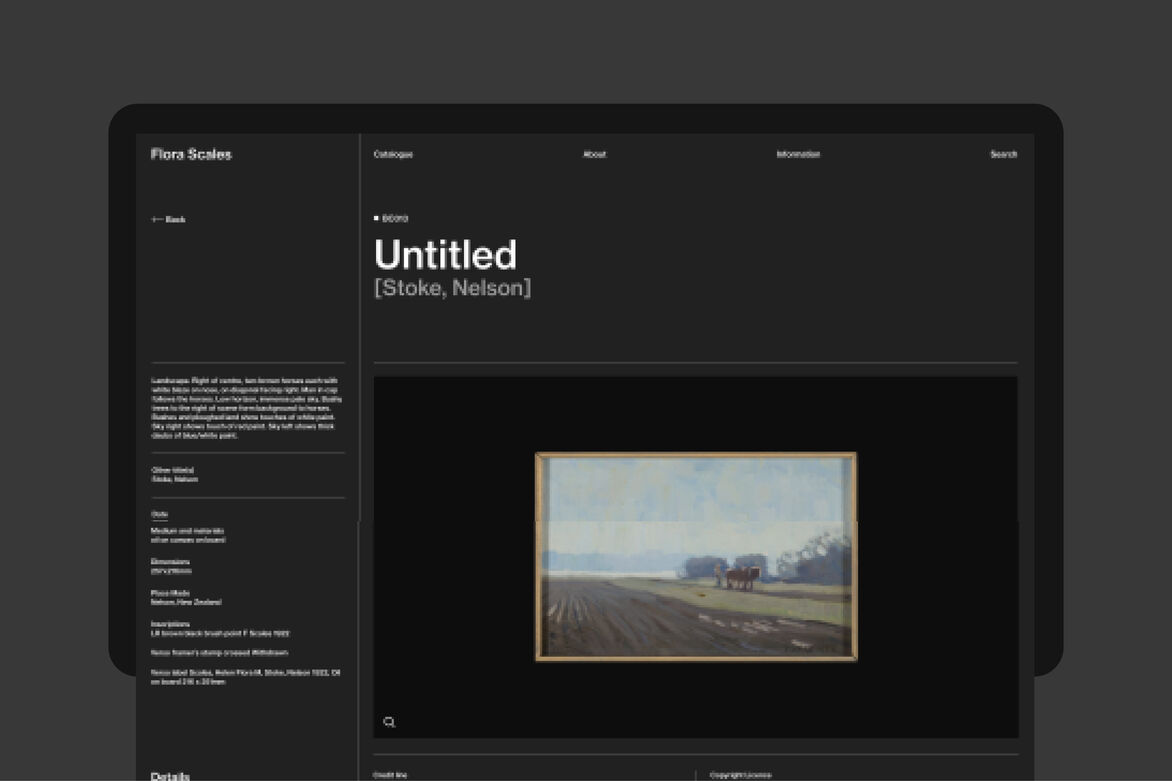Click the Flora Scales site title
This screenshot has height=781, width=1172.
click(191, 154)
